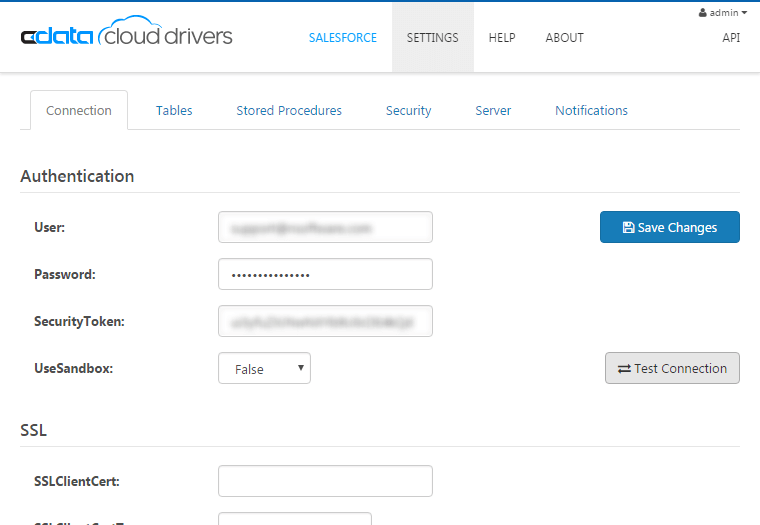View the Notifications tab
Screen dimensions: 760x525
591,111
